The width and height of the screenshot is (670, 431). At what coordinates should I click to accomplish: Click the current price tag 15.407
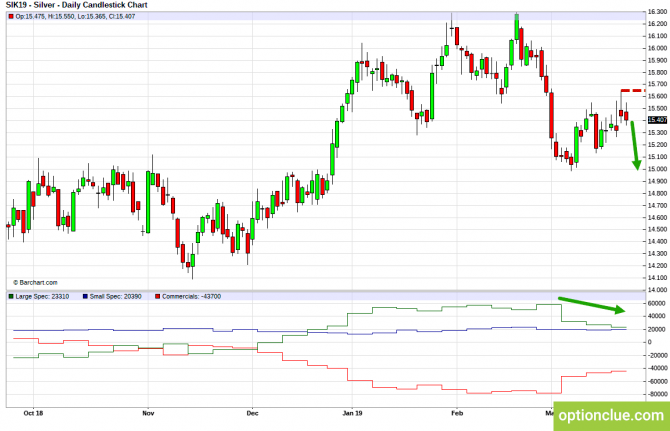(x=657, y=120)
